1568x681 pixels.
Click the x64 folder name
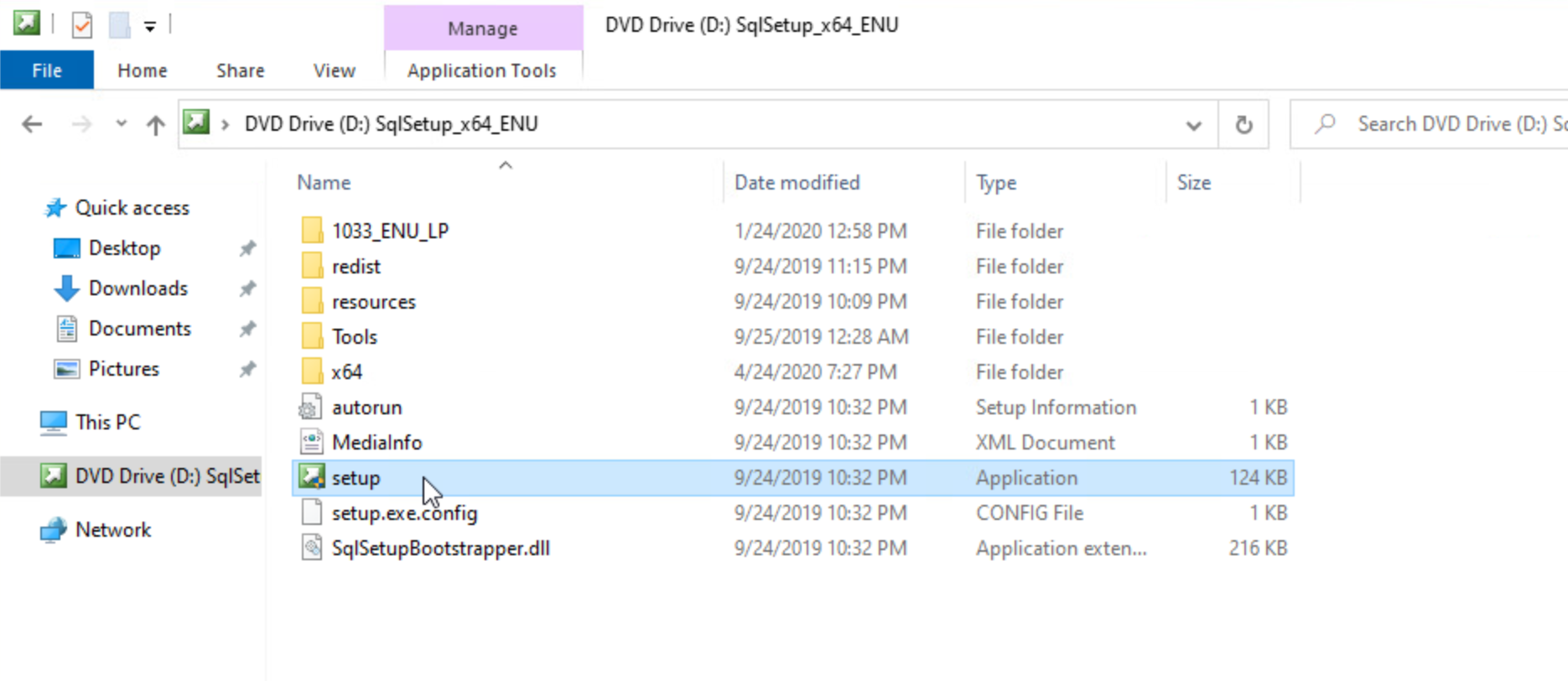click(x=346, y=372)
